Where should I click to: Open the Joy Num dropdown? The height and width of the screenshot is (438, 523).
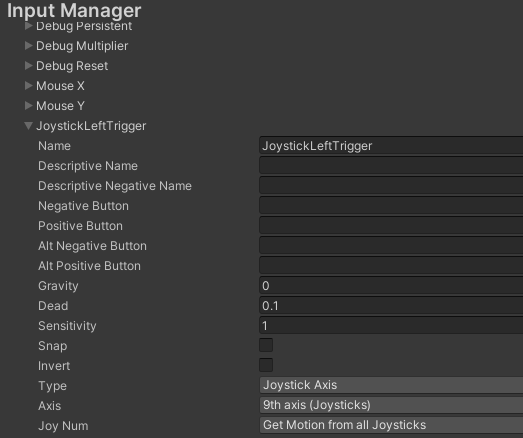(391, 425)
